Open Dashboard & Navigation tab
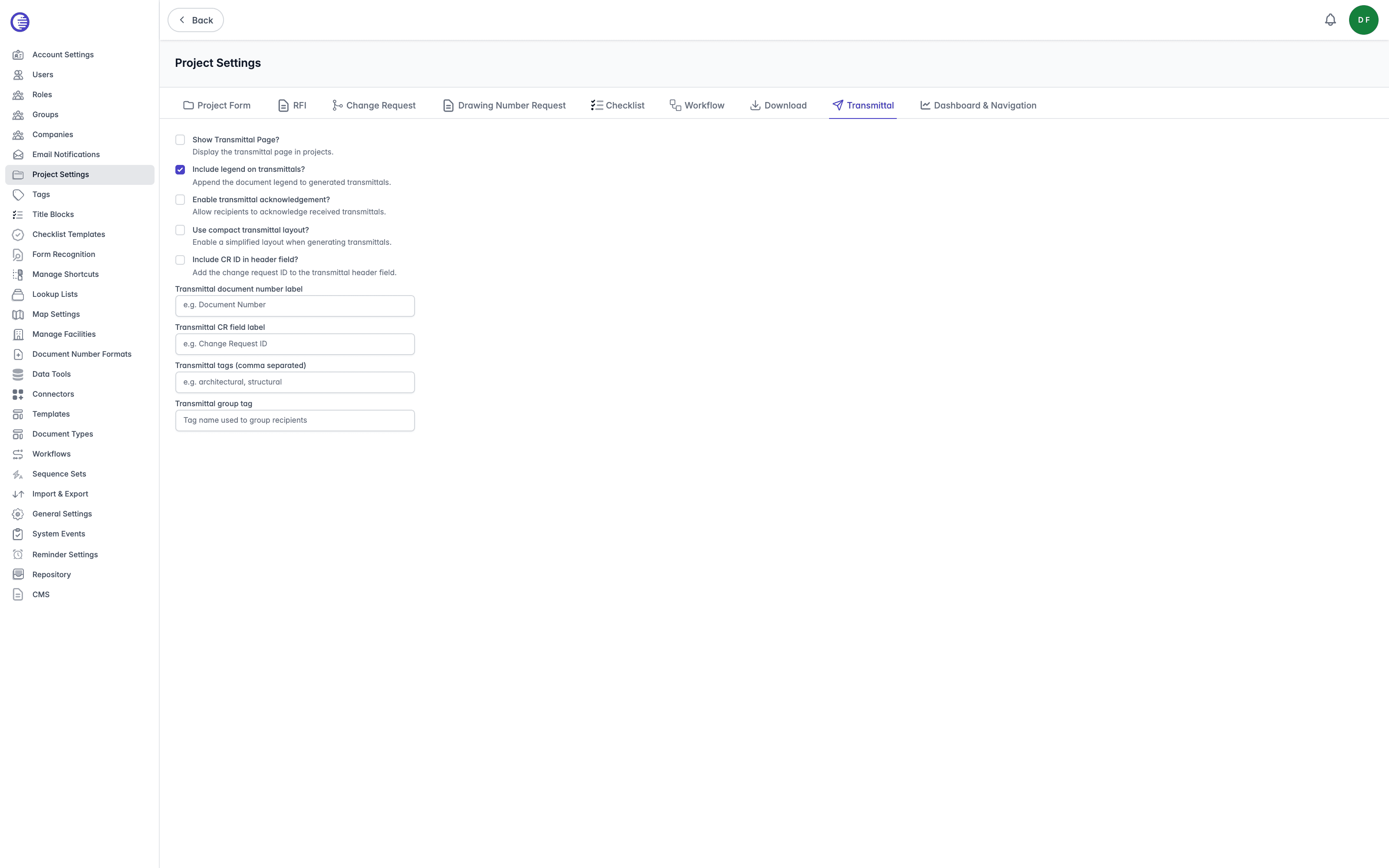1389x868 pixels. click(978, 105)
